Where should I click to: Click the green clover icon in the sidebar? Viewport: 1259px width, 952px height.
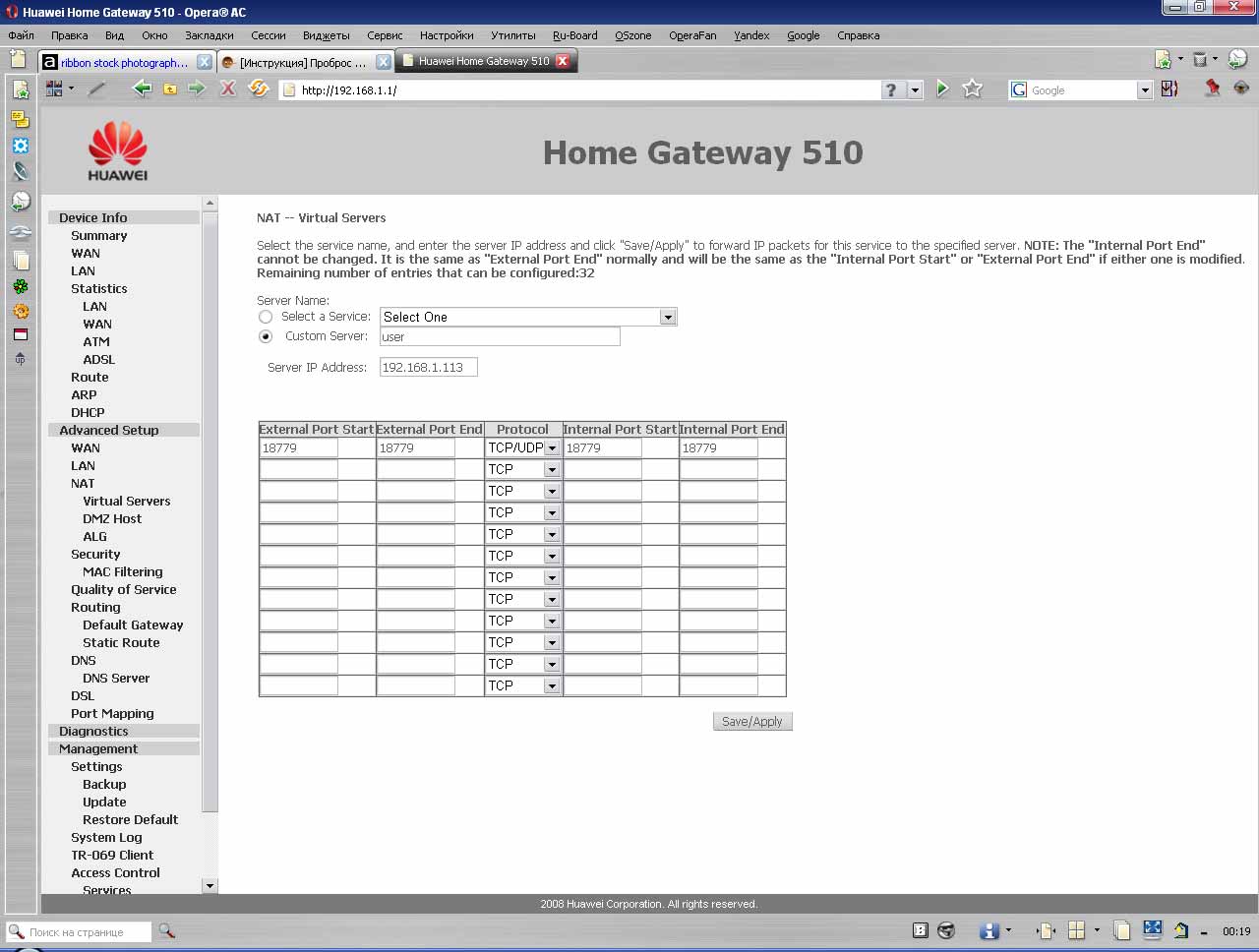coord(20,286)
